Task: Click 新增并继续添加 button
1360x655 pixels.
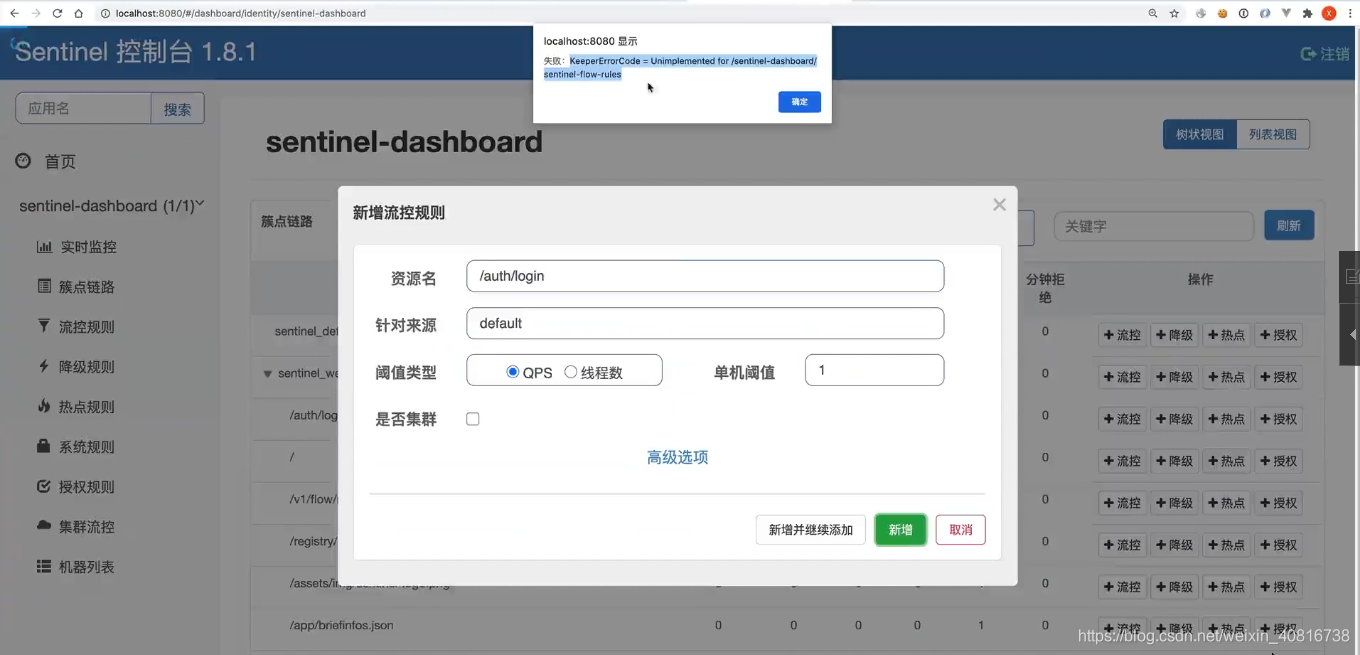Action: (x=811, y=530)
